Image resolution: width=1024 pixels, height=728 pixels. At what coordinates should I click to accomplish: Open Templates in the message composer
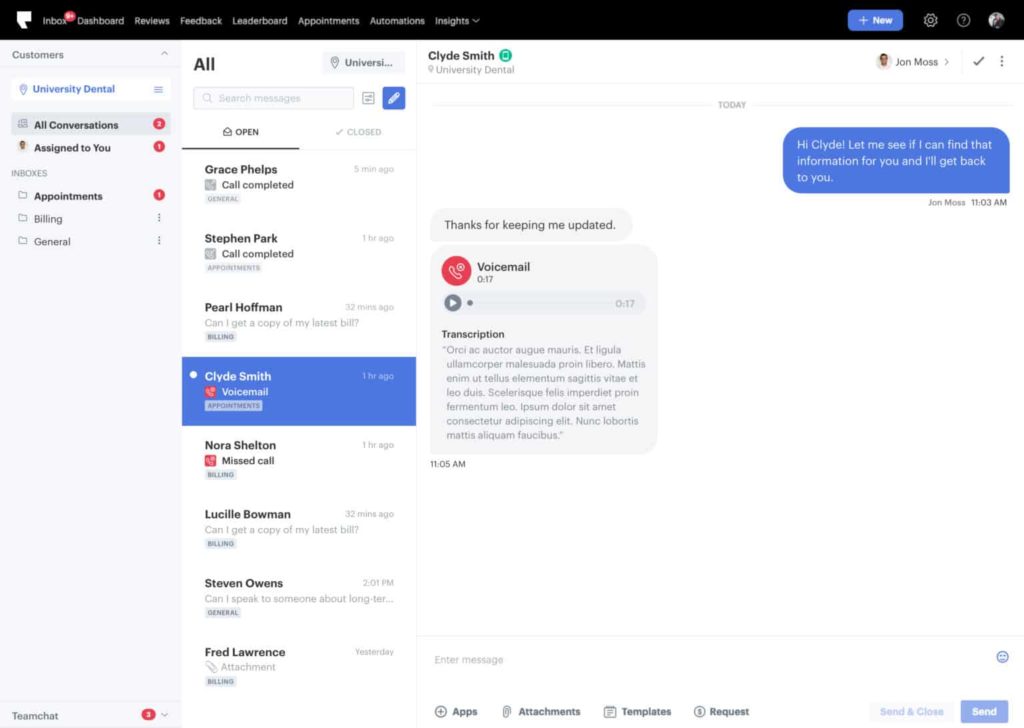tap(637, 712)
